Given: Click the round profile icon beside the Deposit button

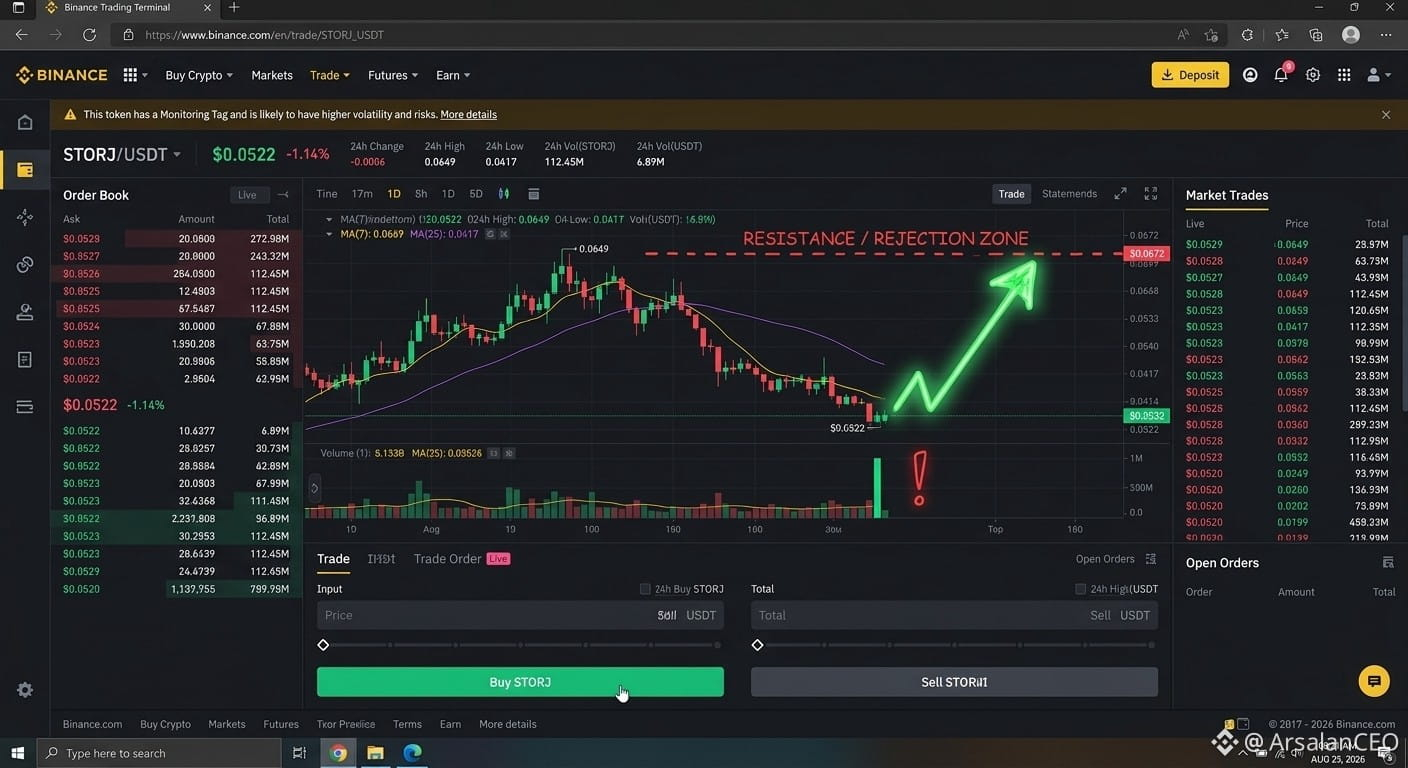Looking at the screenshot, I should pos(1250,75).
